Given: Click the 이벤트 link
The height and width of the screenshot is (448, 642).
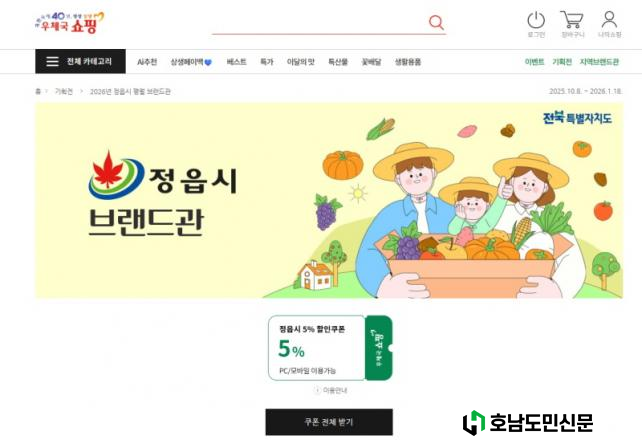Looking at the screenshot, I should tap(534, 62).
